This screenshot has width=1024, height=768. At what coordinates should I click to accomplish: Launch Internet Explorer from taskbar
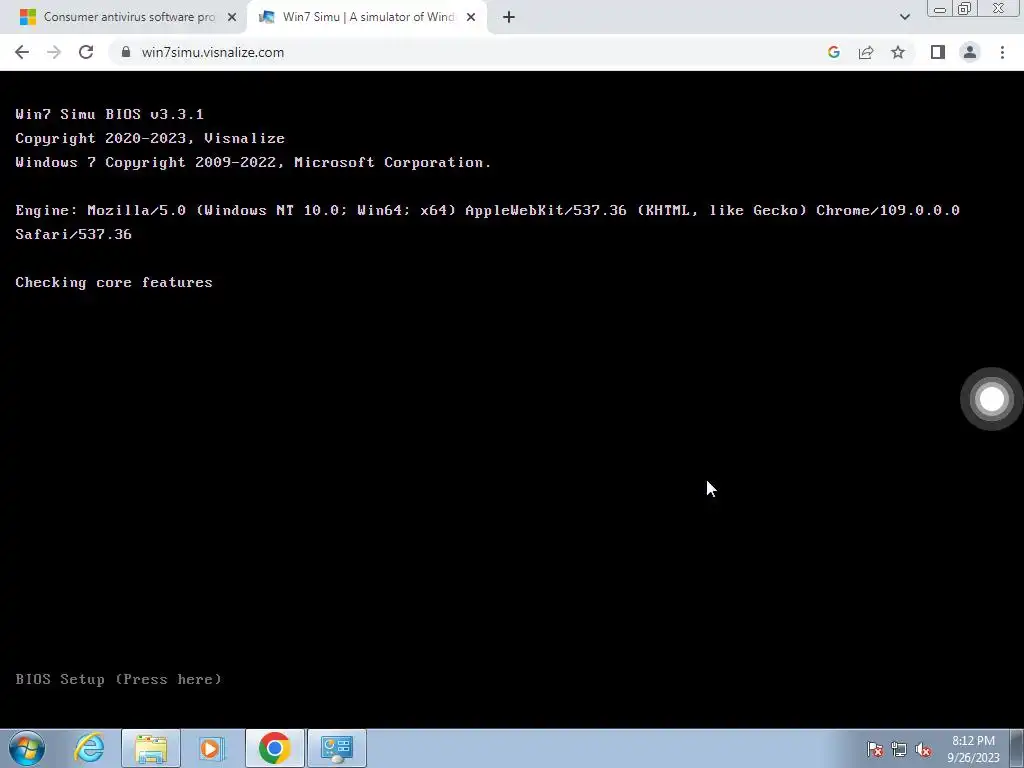coord(89,748)
